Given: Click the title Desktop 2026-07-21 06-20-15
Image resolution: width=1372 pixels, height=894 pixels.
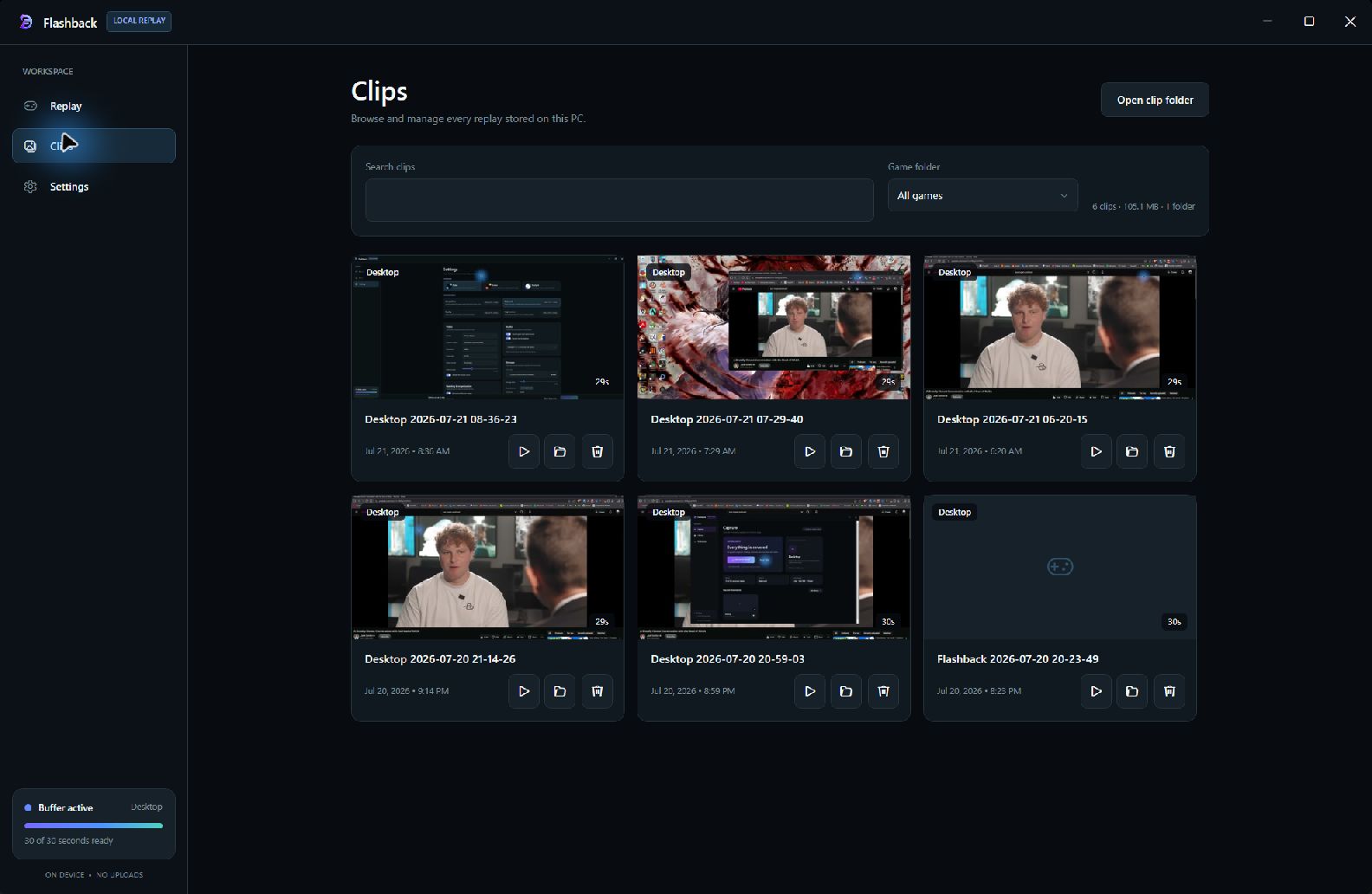Looking at the screenshot, I should coord(1013,419).
